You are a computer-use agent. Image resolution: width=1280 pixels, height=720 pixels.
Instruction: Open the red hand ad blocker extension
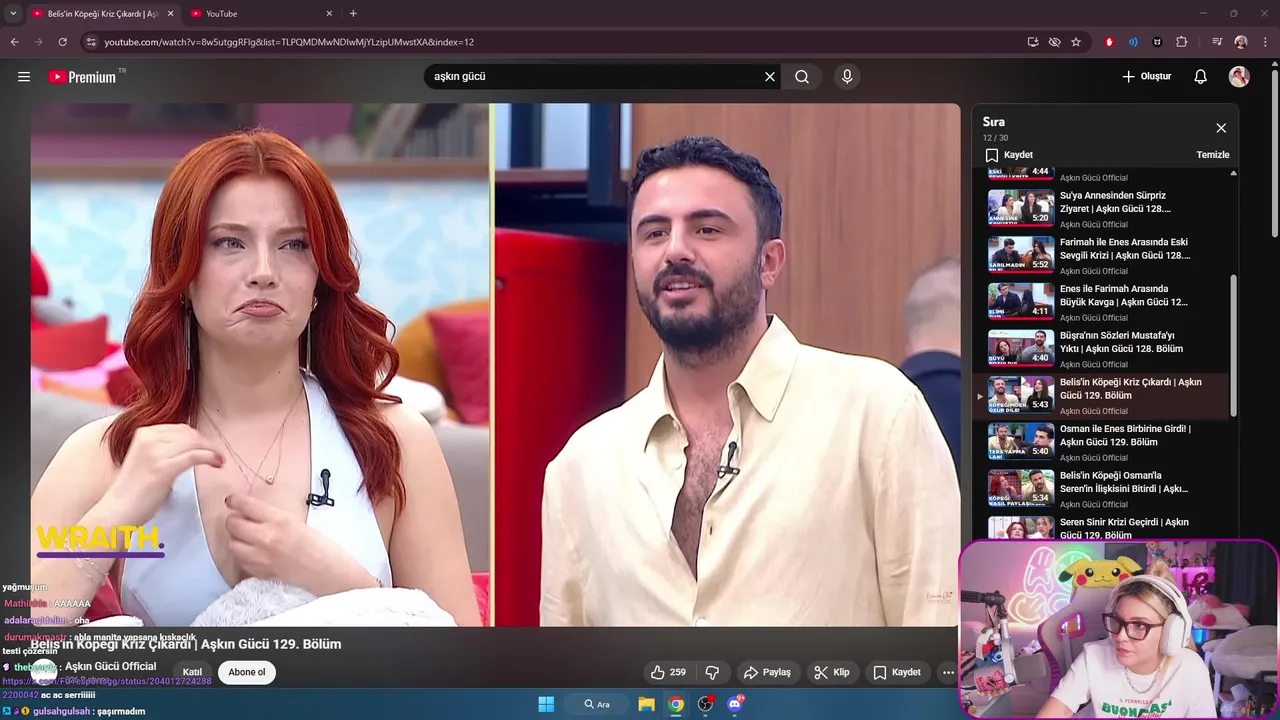pos(1109,42)
